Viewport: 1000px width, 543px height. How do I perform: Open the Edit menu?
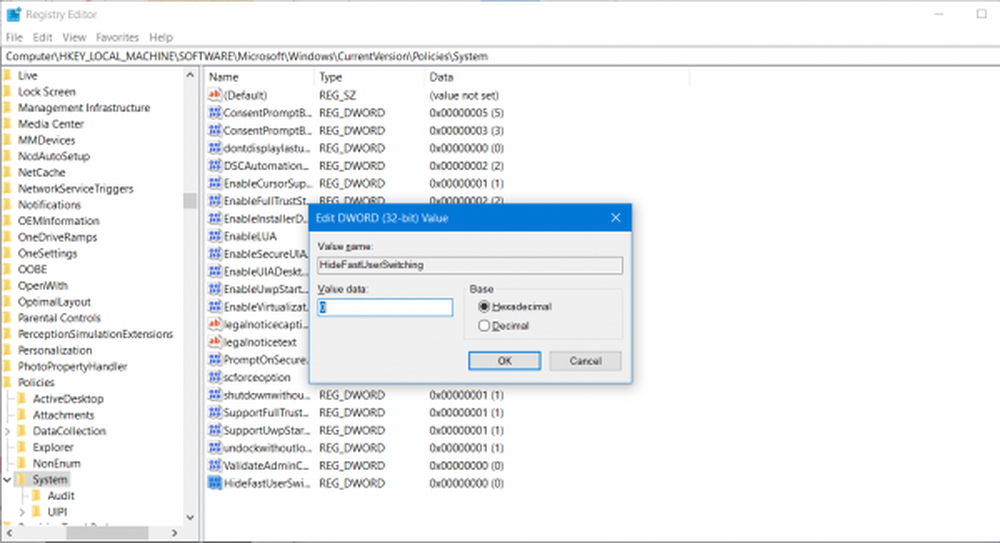(42, 37)
